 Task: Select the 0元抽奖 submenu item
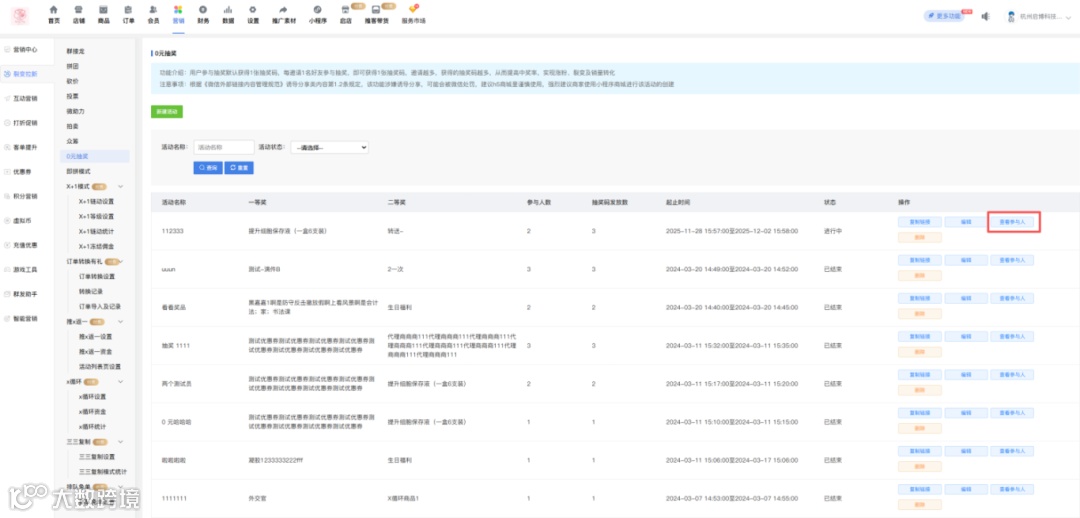(95, 156)
